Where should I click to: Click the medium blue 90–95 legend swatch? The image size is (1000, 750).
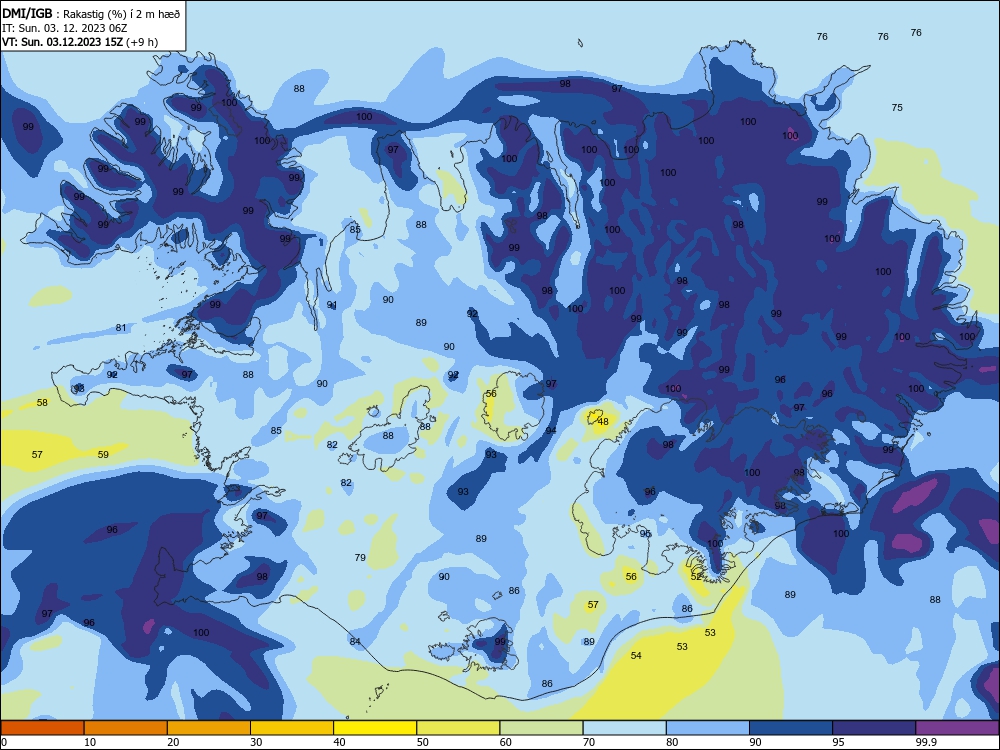[x=791, y=728]
